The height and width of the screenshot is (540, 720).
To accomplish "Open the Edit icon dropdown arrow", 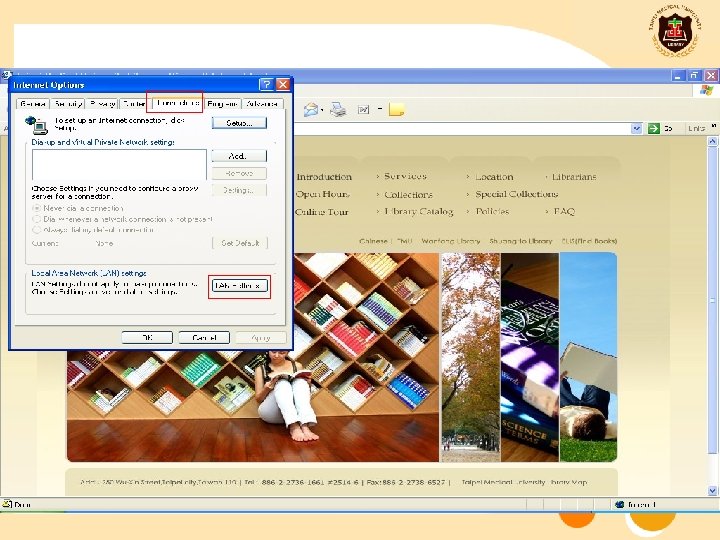I will 380,109.
